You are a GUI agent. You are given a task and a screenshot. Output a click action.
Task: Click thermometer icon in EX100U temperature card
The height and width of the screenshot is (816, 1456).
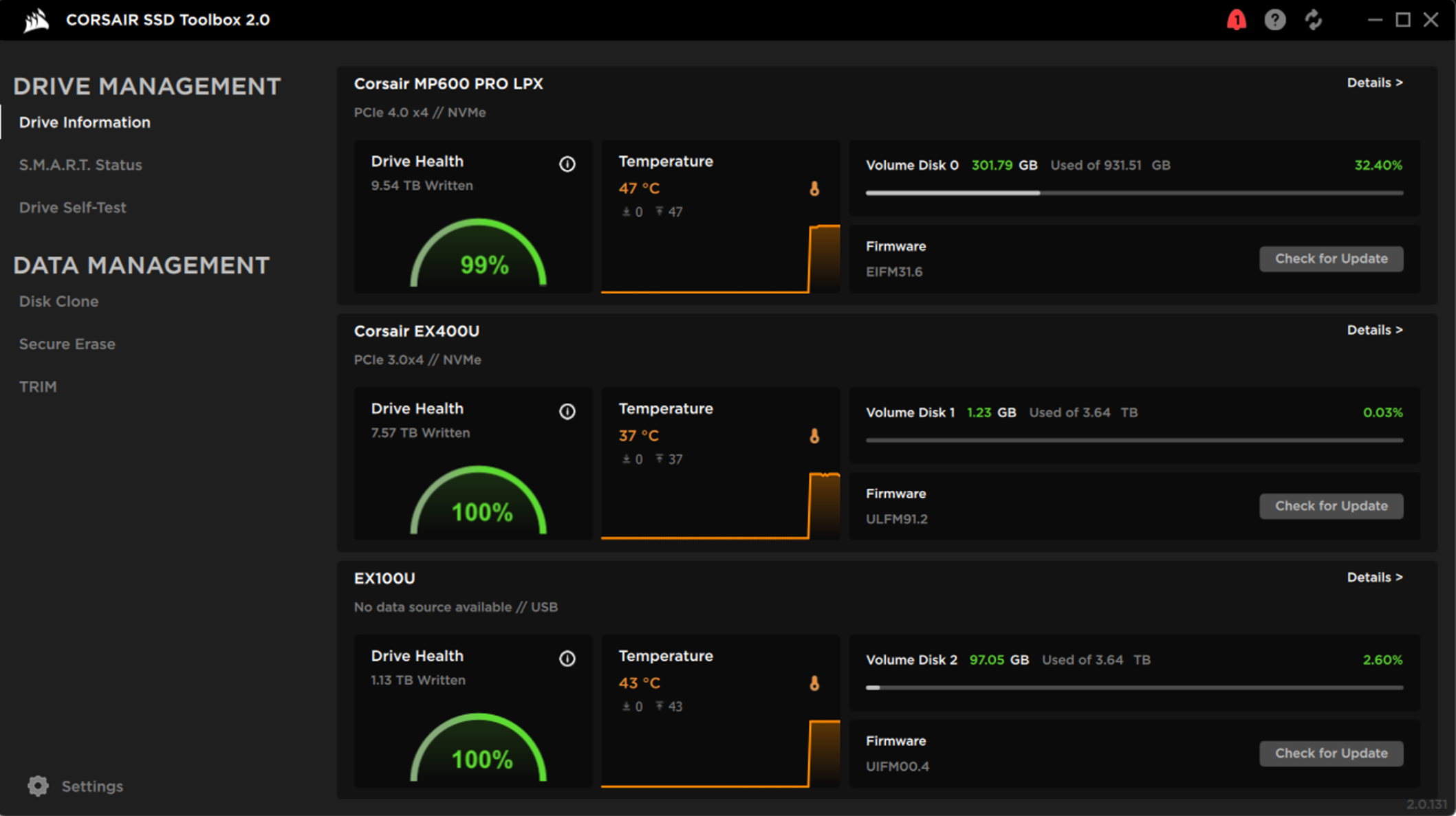click(x=814, y=683)
